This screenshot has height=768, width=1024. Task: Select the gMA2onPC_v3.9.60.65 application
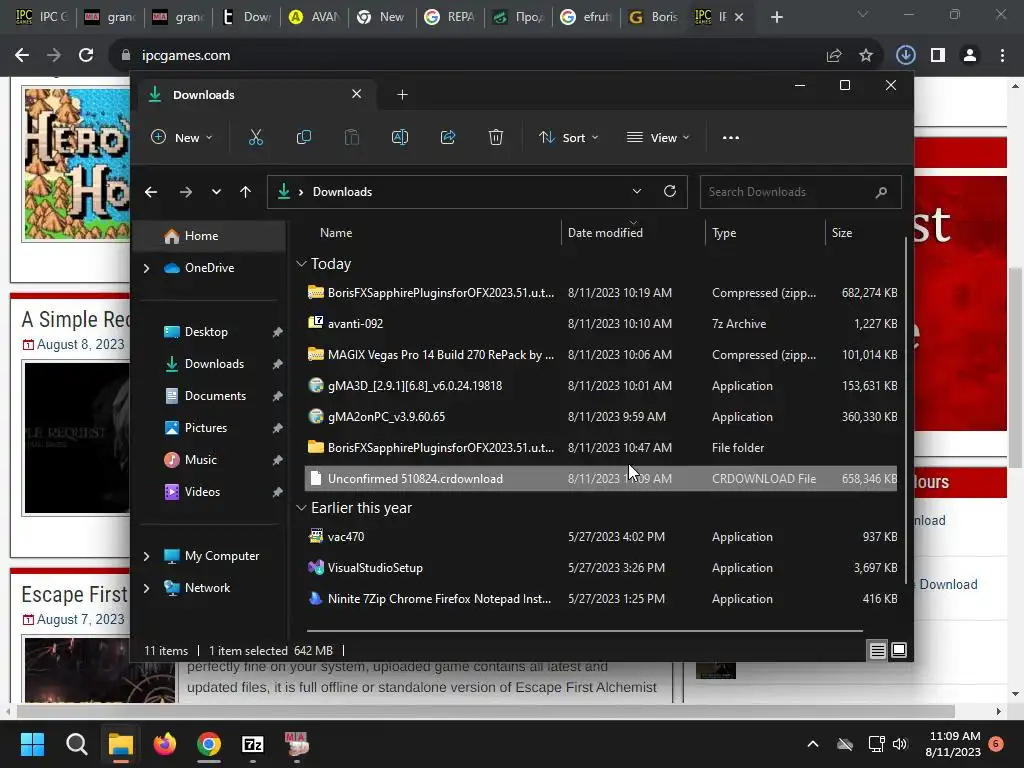(601, 417)
